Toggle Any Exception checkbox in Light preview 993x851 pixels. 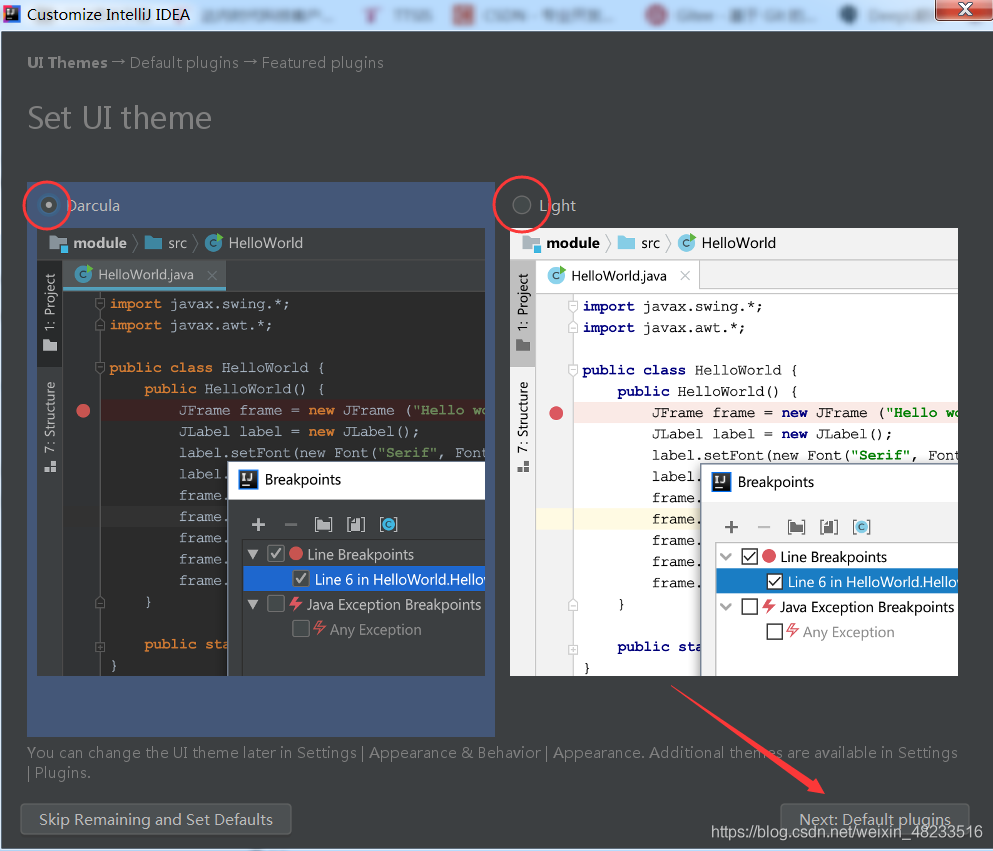pyautogui.click(x=774, y=631)
